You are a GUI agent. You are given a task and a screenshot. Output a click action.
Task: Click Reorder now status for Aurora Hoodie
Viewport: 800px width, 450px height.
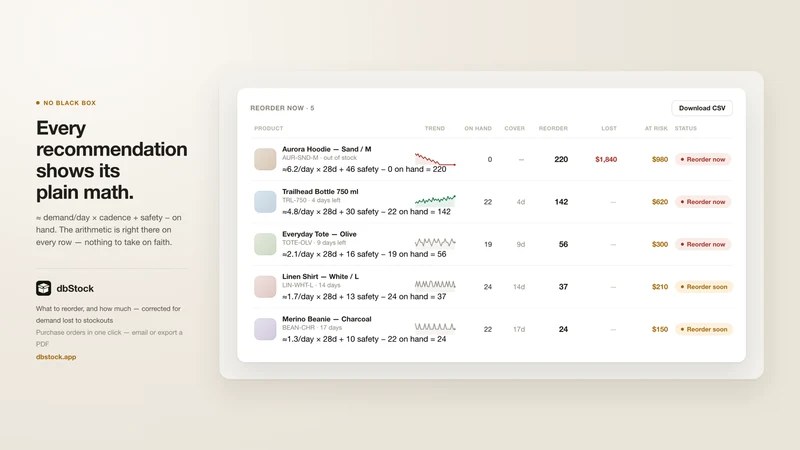click(x=703, y=159)
